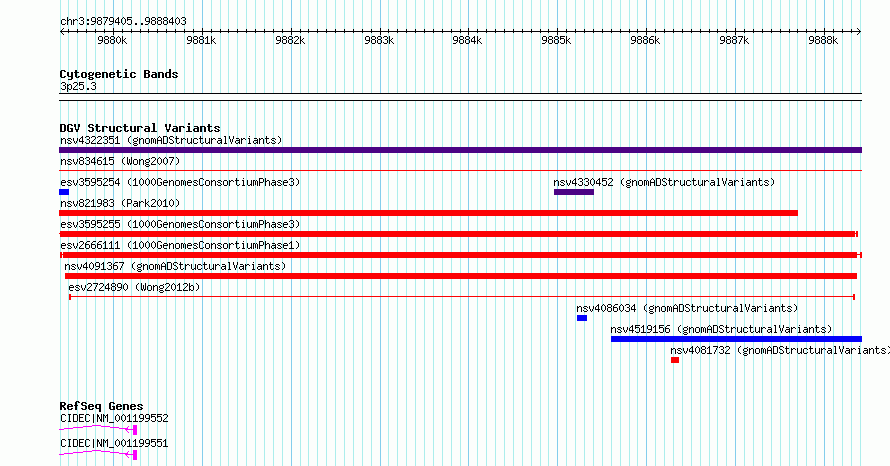This screenshot has width=890, height=466.
Task: Select the small blue esv3595254 variant block
Action: 64,192
